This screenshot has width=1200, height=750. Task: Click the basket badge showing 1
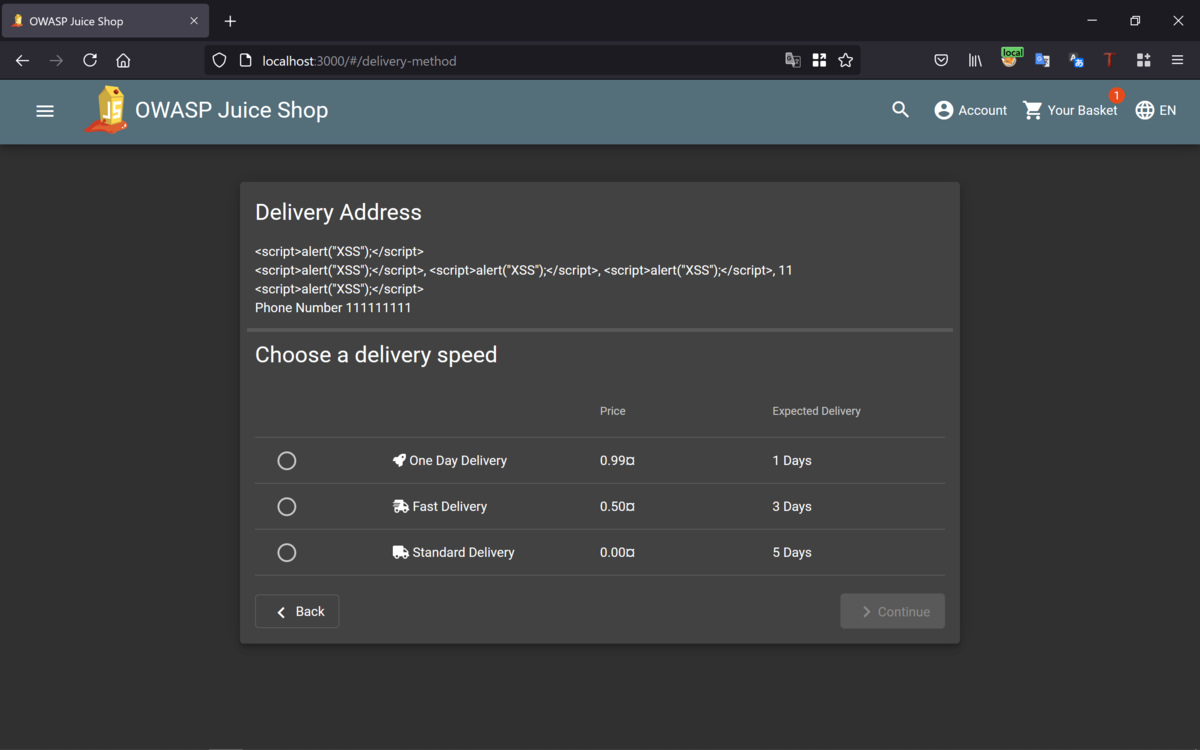pos(1116,96)
